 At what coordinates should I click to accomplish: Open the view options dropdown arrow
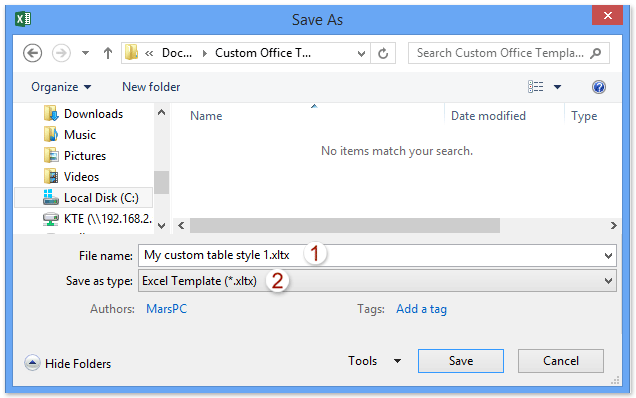point(557,87)
